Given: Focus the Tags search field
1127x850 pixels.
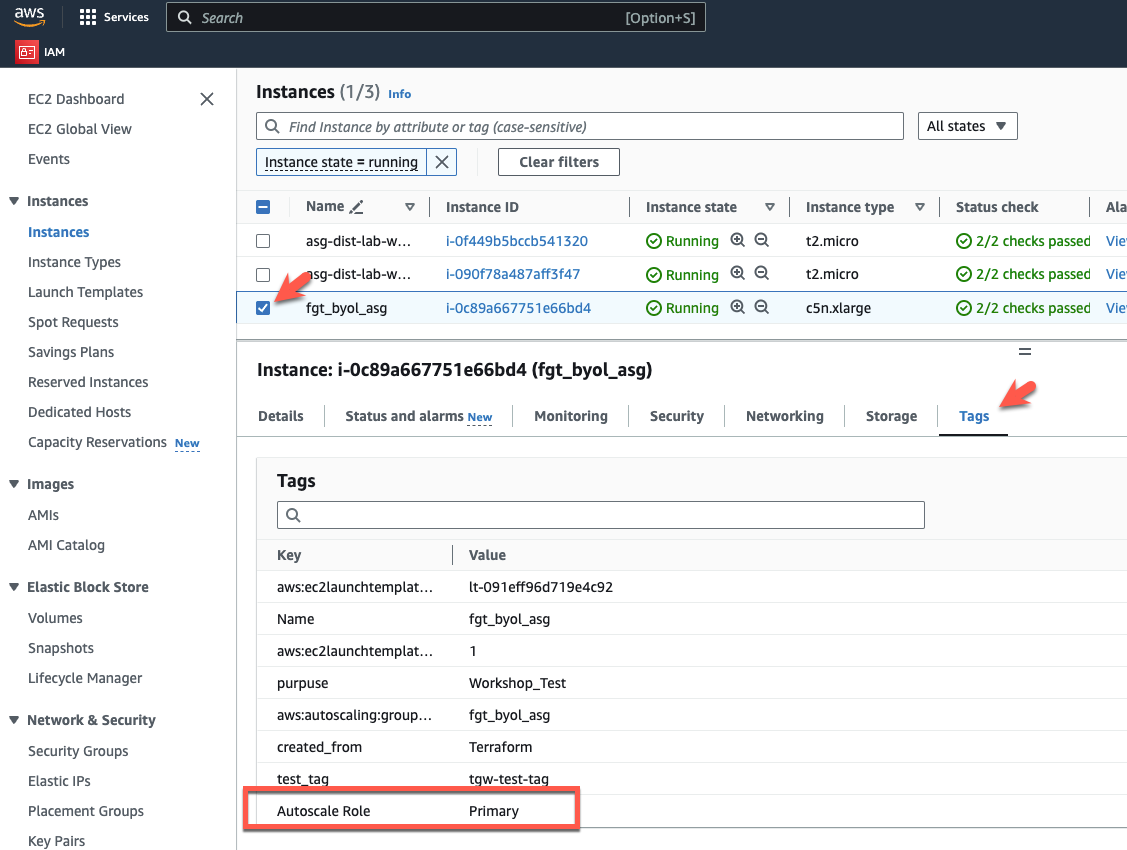Looking at the screenshot, I should point(600,514).
